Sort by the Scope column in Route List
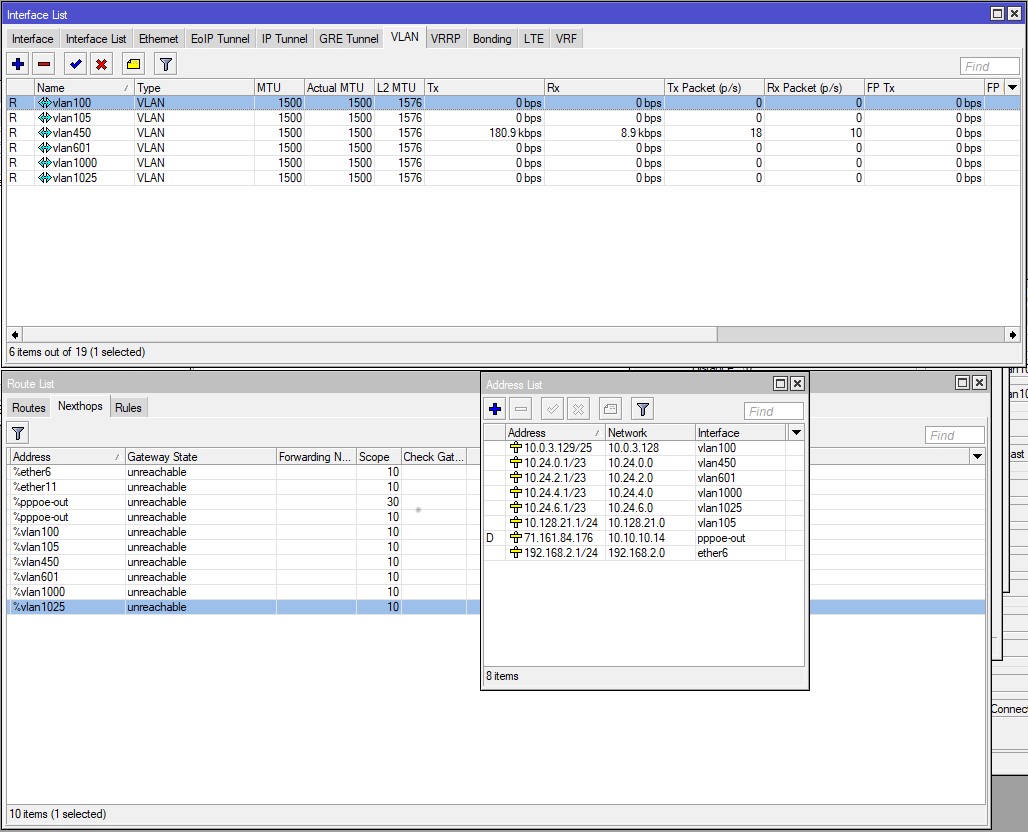This screenshot has height=832, width=1028. [x=378, y=456]
